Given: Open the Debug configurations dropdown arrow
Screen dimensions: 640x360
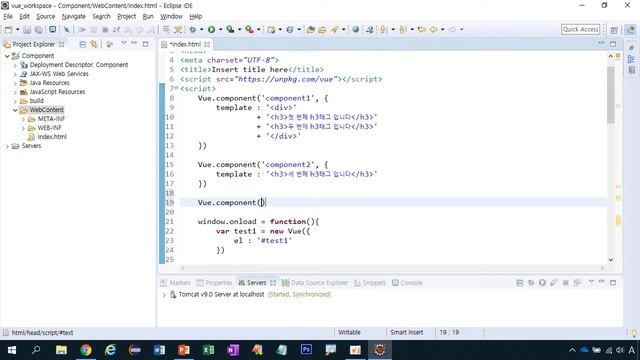Looking at the screenshot, I should (x=202, y=29).
